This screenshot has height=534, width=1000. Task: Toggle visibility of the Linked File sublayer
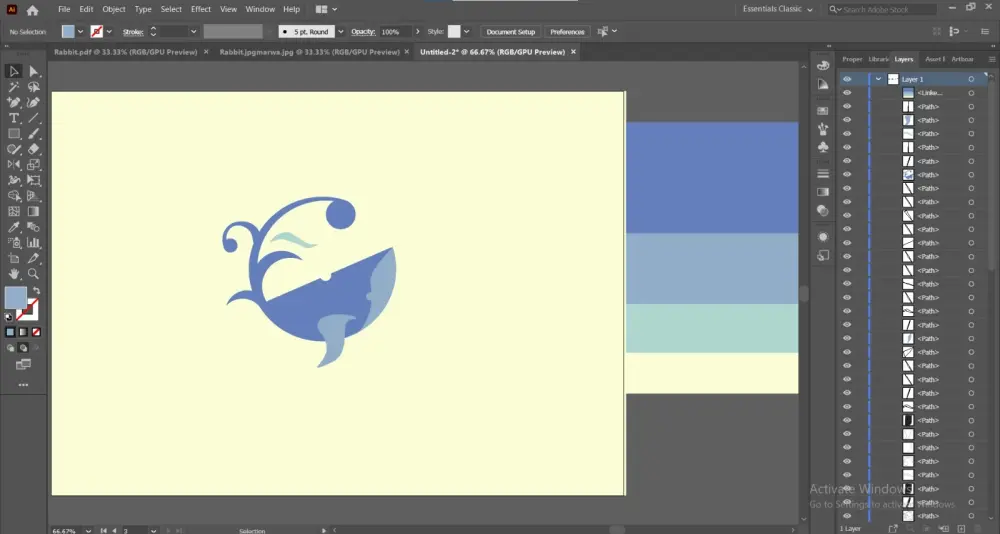point(847,93)
